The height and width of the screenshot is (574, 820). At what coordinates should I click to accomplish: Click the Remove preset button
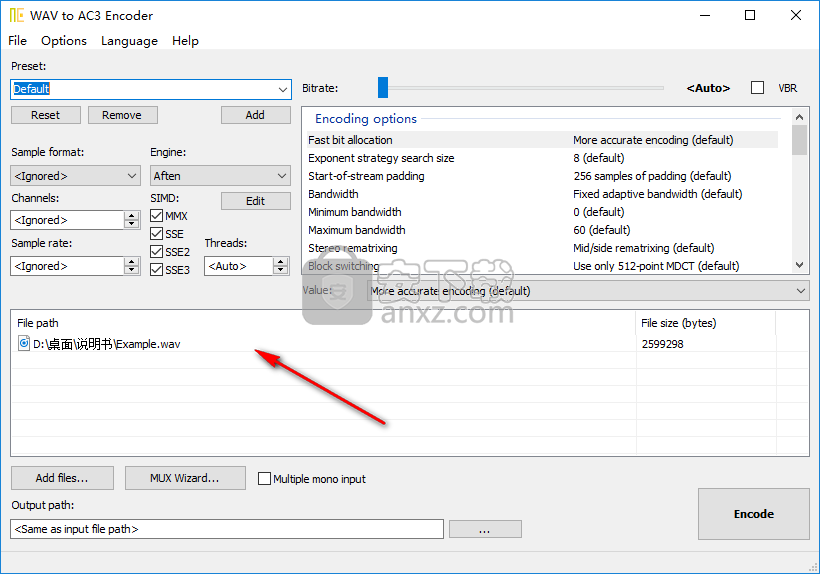[122, 115]
